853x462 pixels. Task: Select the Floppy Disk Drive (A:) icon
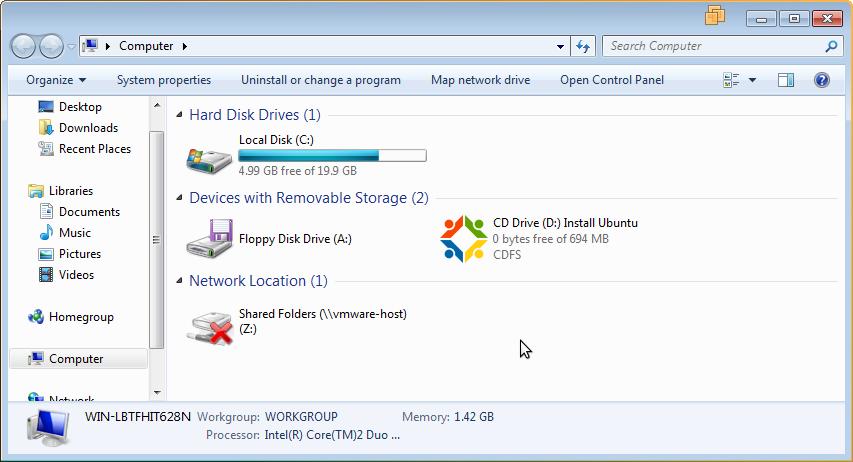tap(210, 238)
